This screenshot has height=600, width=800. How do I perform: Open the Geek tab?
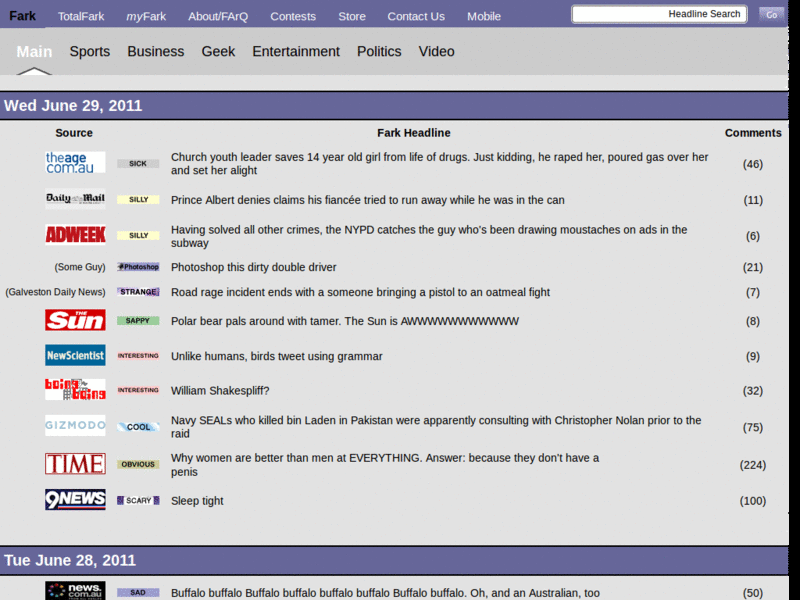point(218,52)
